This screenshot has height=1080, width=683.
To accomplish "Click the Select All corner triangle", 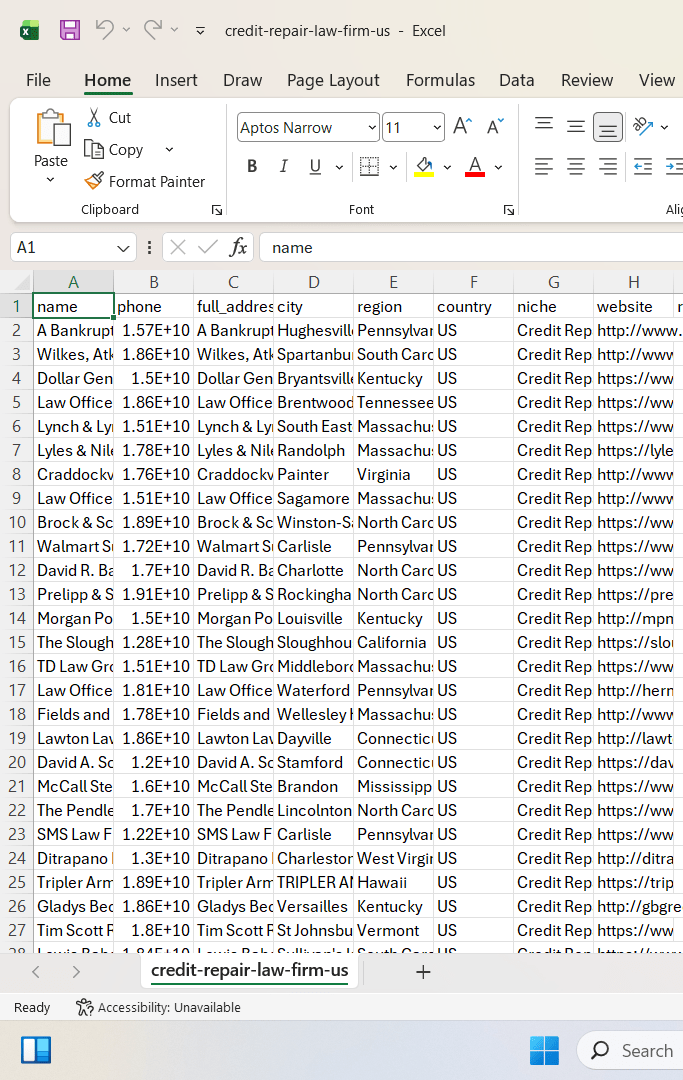I will click(22, 282).
